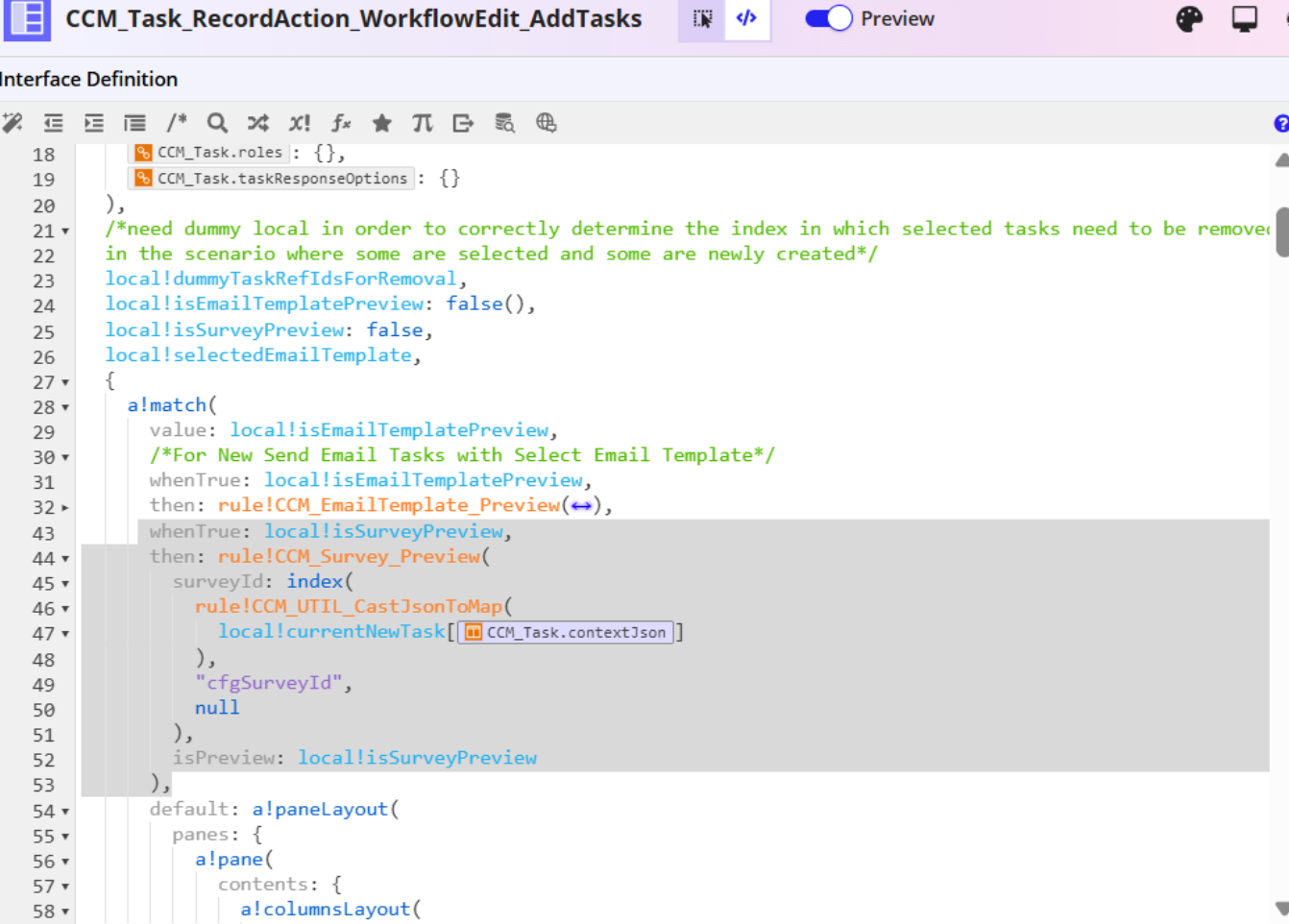Viewport: 1289px width, 924px height.
Task: Click the scrollbar down arrow
Action: [1281, 908]
